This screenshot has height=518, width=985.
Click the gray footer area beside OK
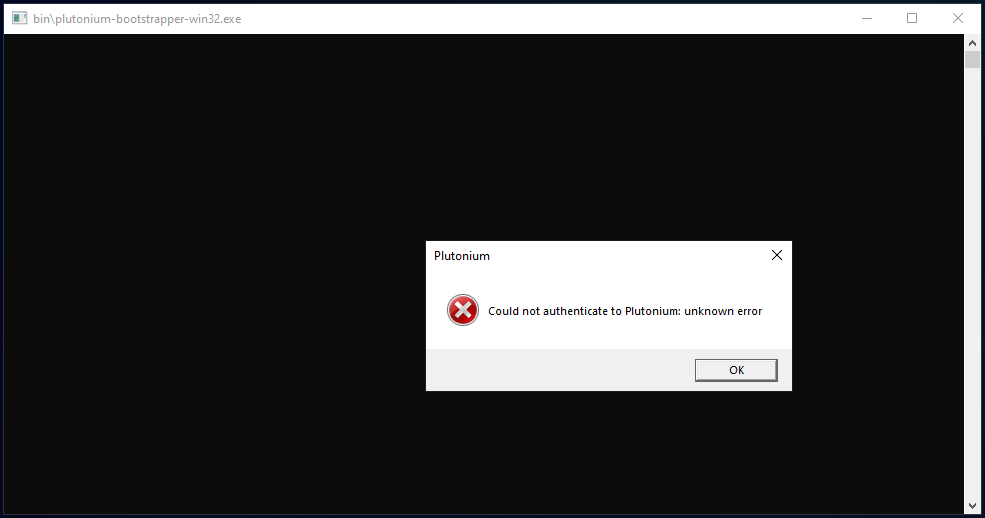click(560, 370)
